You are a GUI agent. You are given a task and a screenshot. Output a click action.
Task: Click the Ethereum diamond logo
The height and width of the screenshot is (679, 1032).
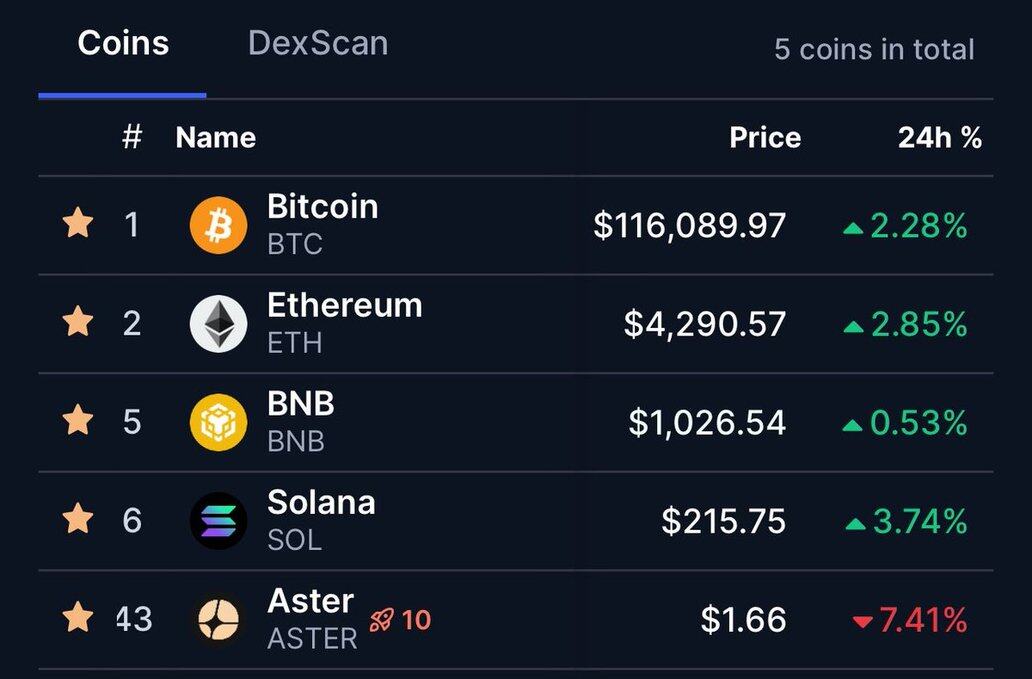coord(218,324)
